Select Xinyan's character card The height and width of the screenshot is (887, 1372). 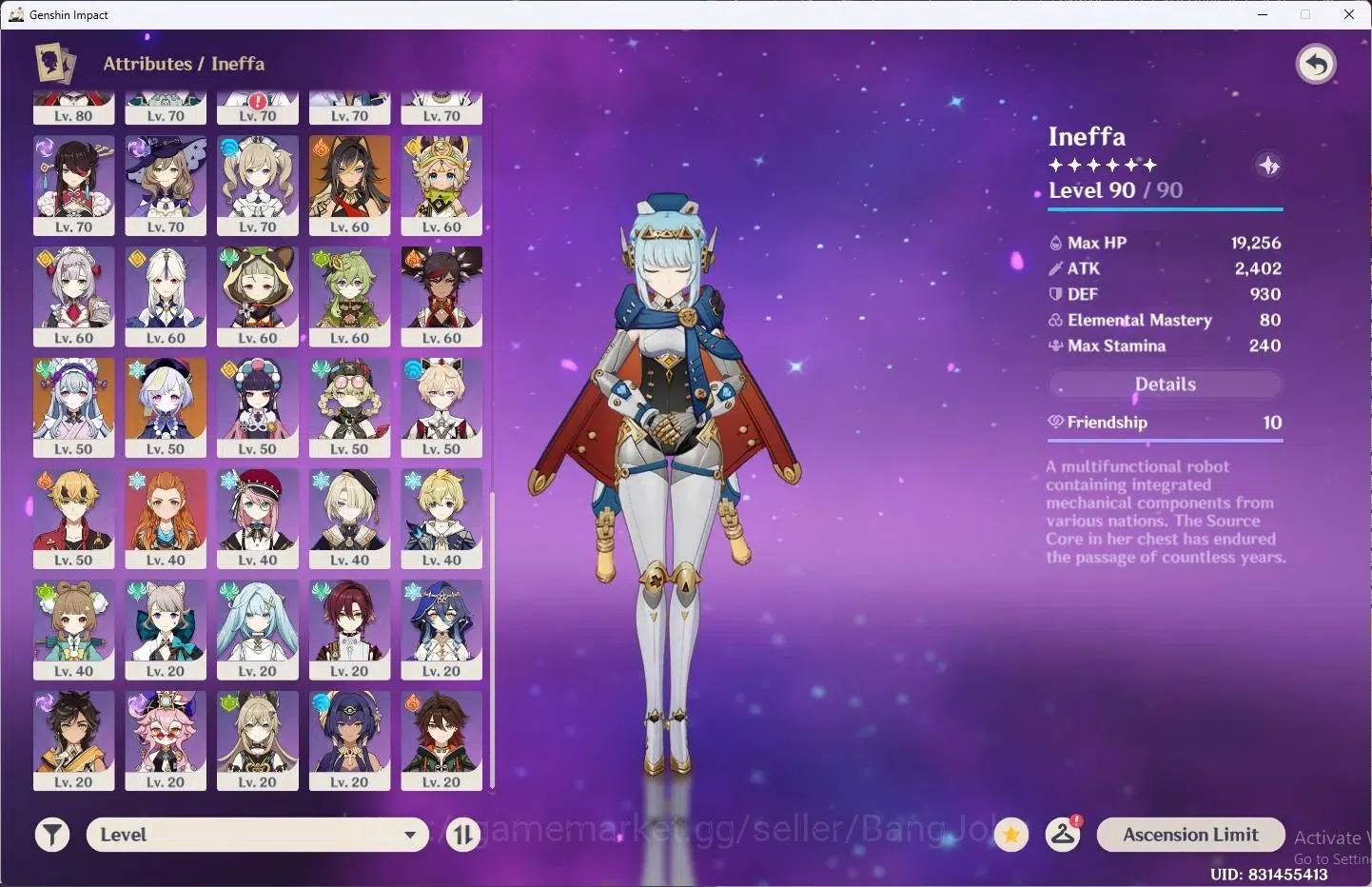pos(441,297)
